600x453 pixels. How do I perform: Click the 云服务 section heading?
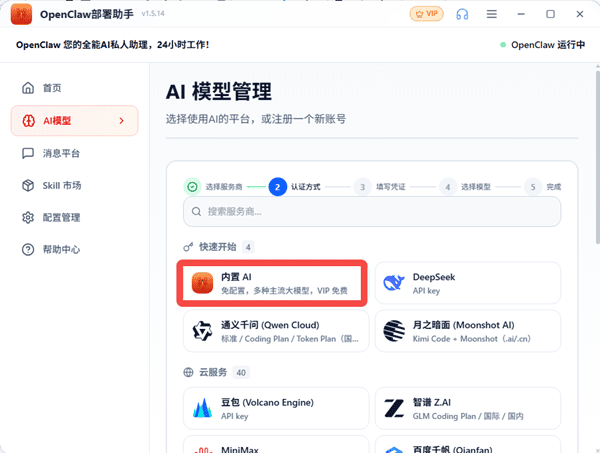pos(213,372)
